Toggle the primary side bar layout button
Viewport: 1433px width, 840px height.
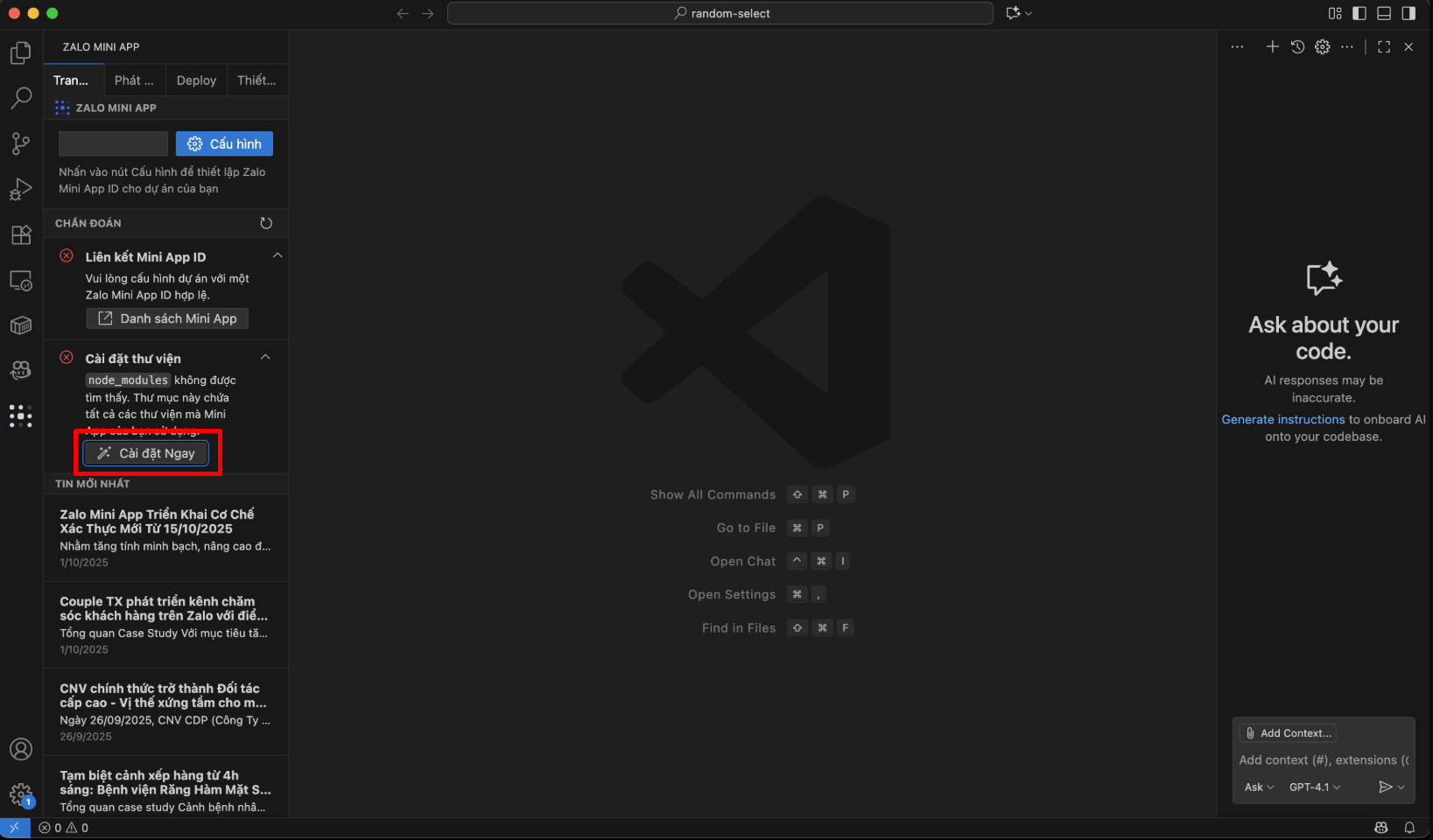tap(1359, 13)
